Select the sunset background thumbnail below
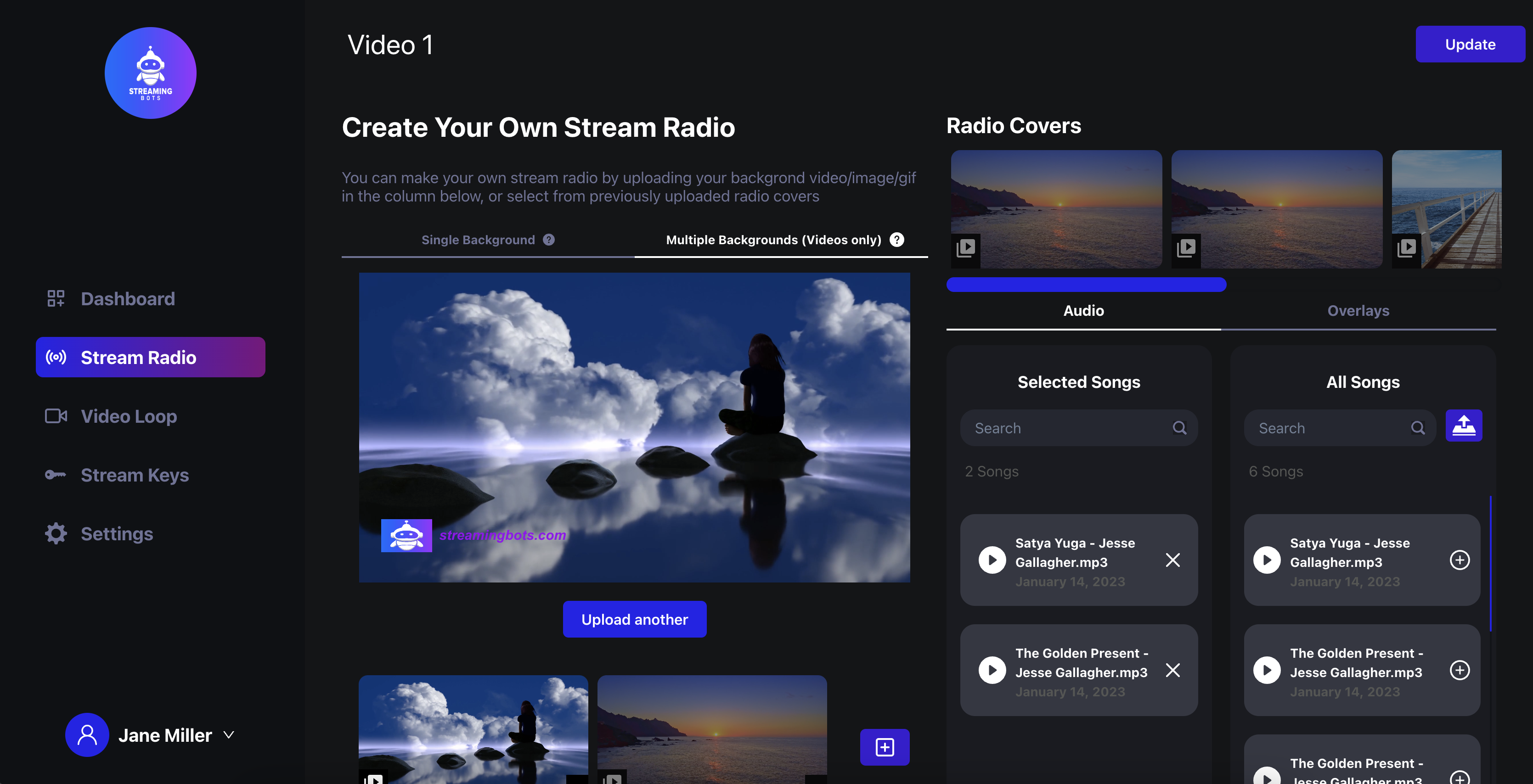The image size is (1533, 784). 712,729
